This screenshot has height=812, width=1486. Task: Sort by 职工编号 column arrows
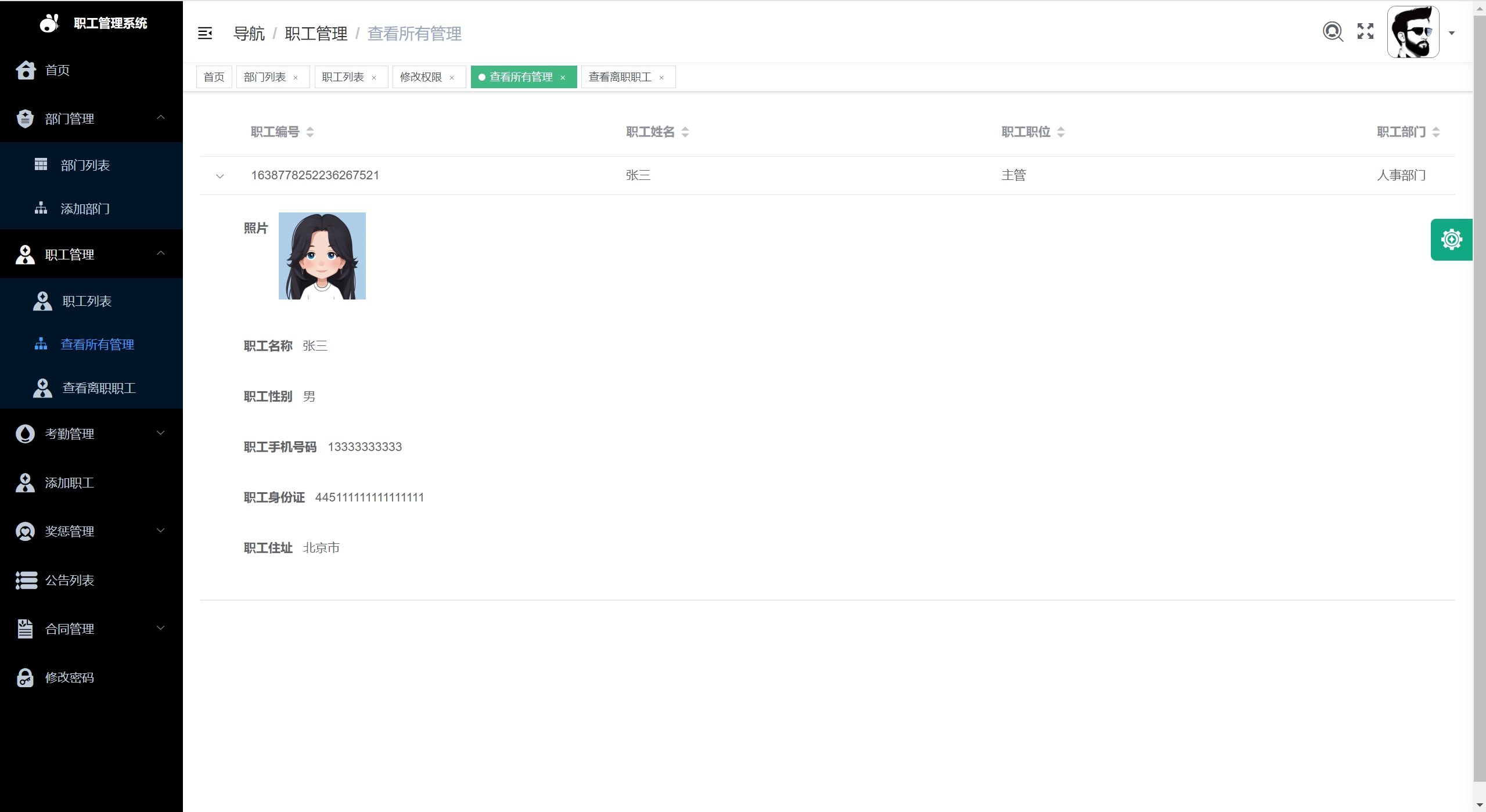(310, 132)
